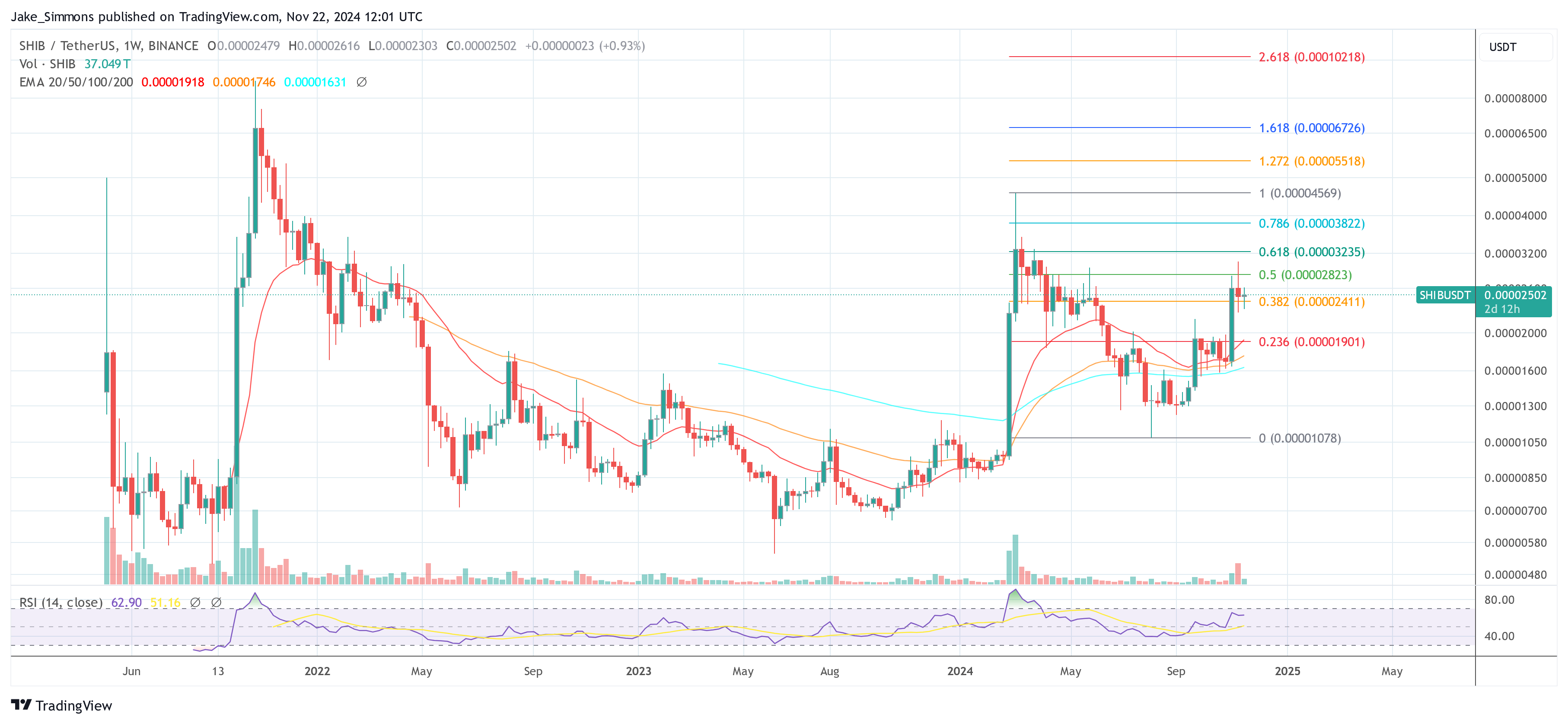Viewport: 1568px width, 724px height.
Task: Click the low price L0.00002303 value
Action: click(402, 46)
